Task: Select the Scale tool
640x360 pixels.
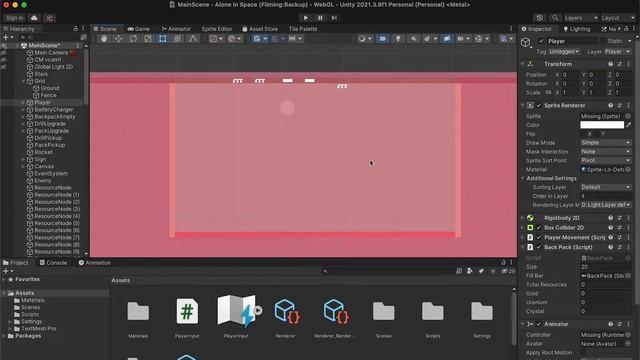Action: pos(148,39)
